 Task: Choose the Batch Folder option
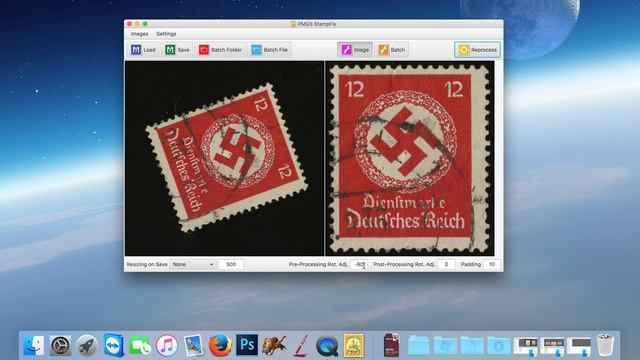(220, 50)
